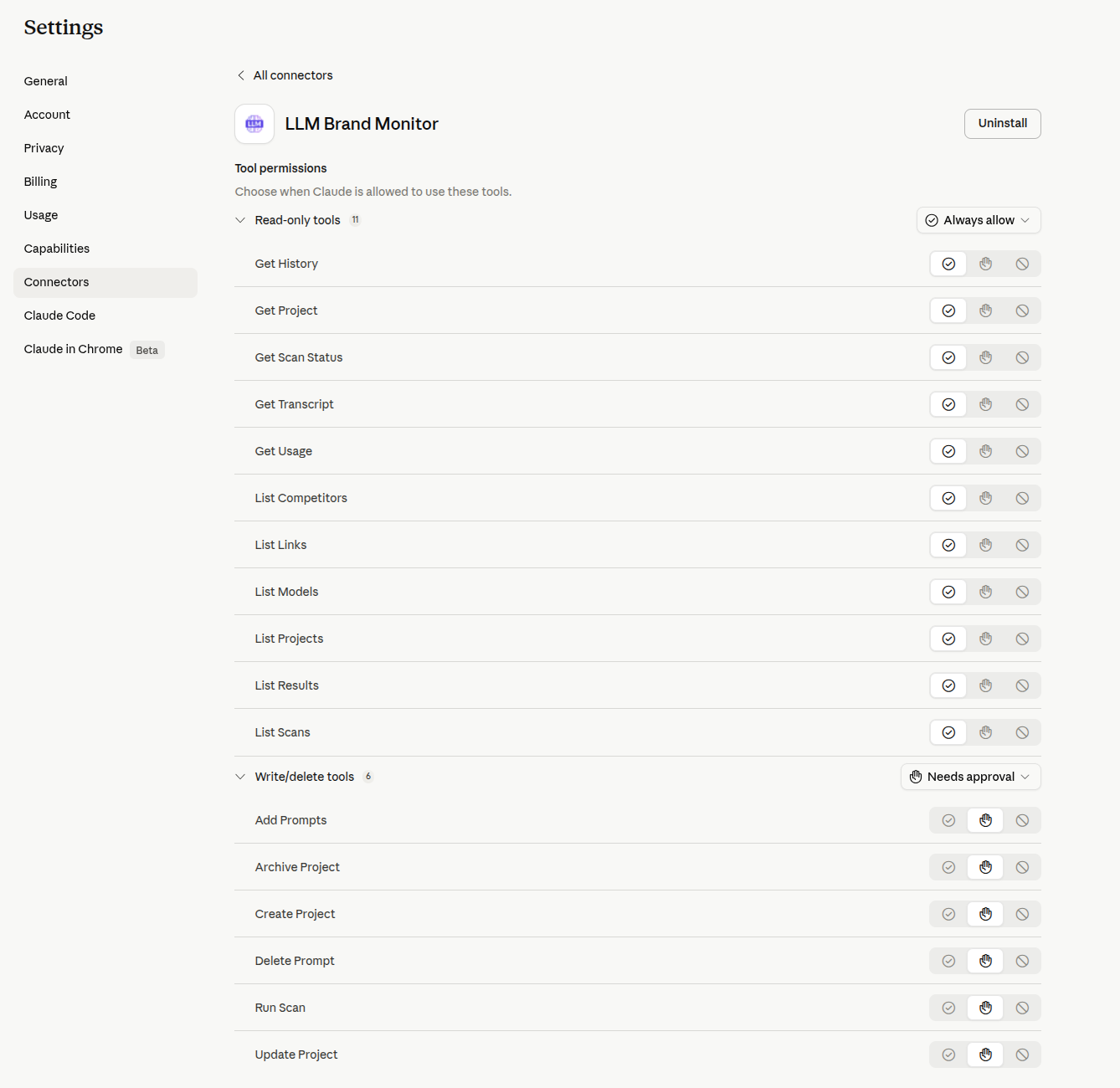This screenshot has height=1088, width=1120.
Task: Block the Get Transcript tool
Action: tap(1022, 404)
